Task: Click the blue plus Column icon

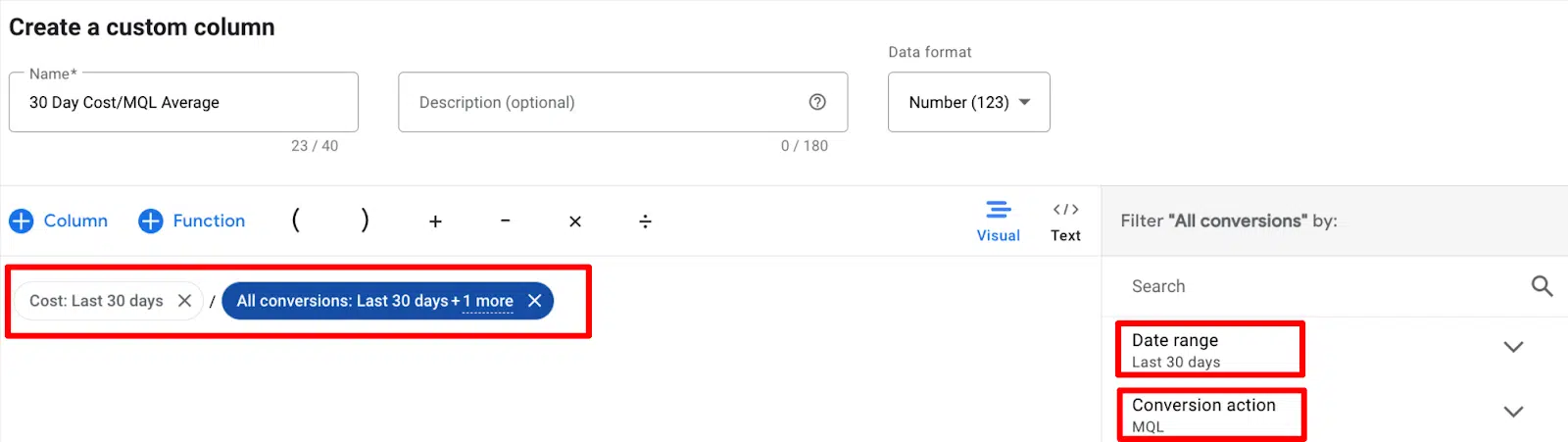Action: 22,221
